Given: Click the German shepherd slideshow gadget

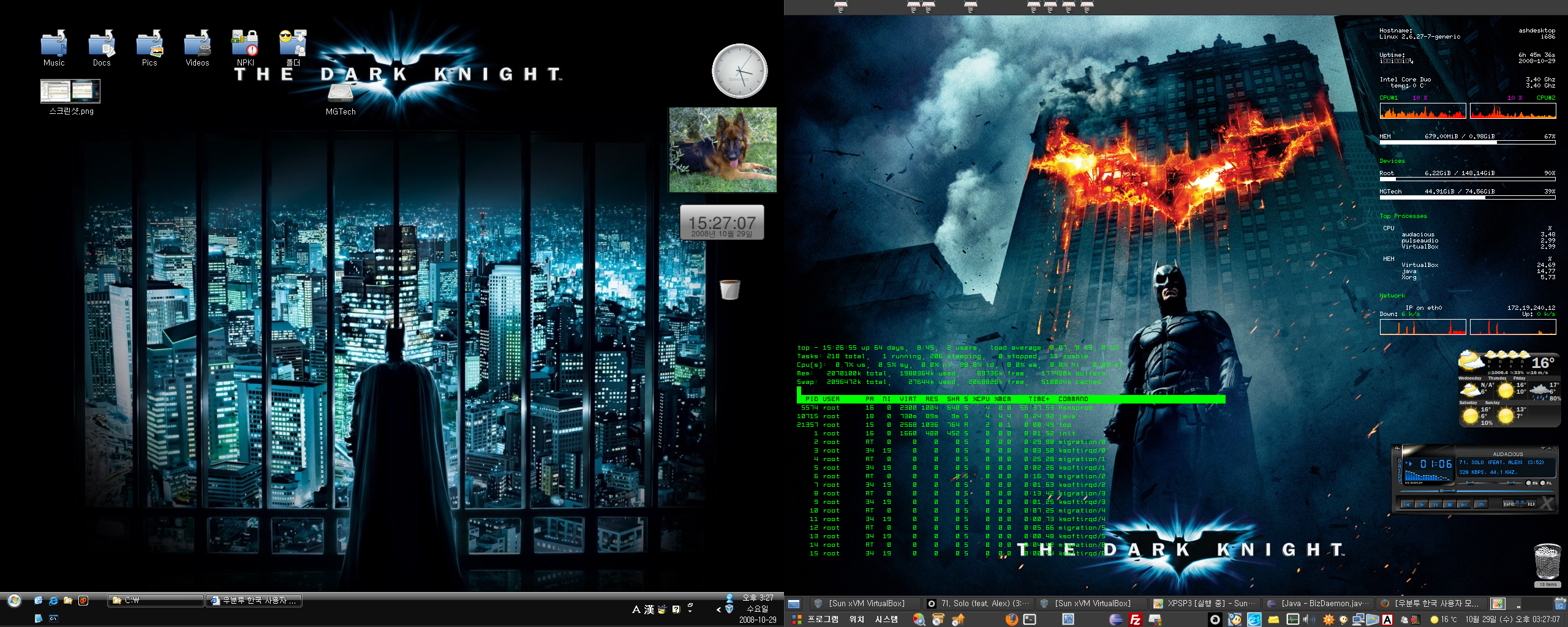Looking at the screenshot, I should click(723, 150).
